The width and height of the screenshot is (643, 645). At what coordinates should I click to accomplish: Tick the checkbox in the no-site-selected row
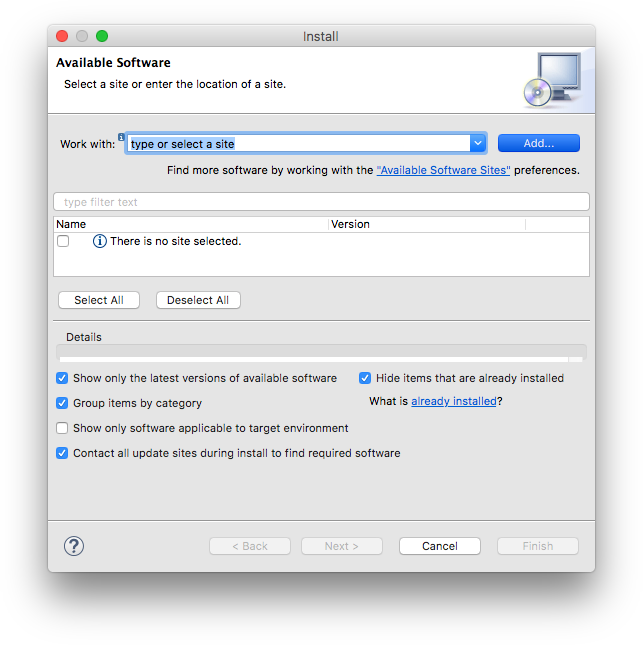pyautogui.click(x=63, y=241)
